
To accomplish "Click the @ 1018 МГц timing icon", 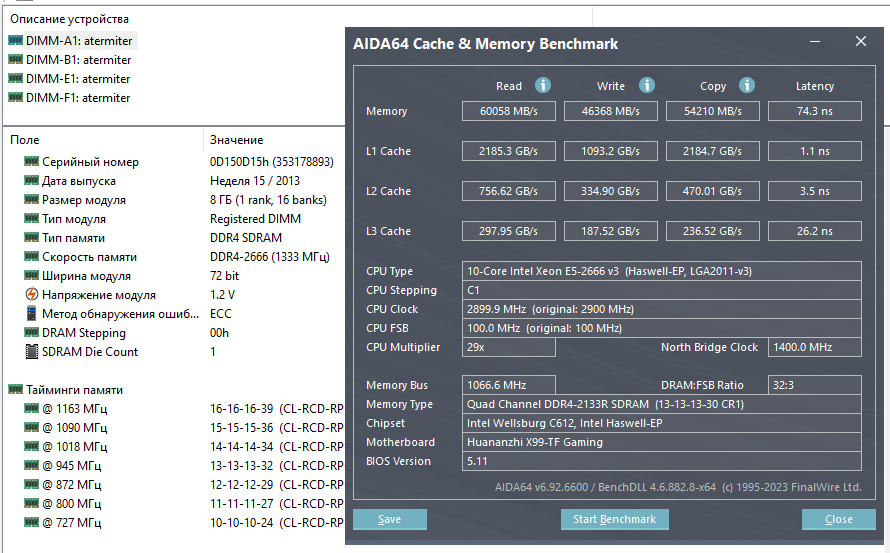I will pyautogui.click(x=32, y=446).
